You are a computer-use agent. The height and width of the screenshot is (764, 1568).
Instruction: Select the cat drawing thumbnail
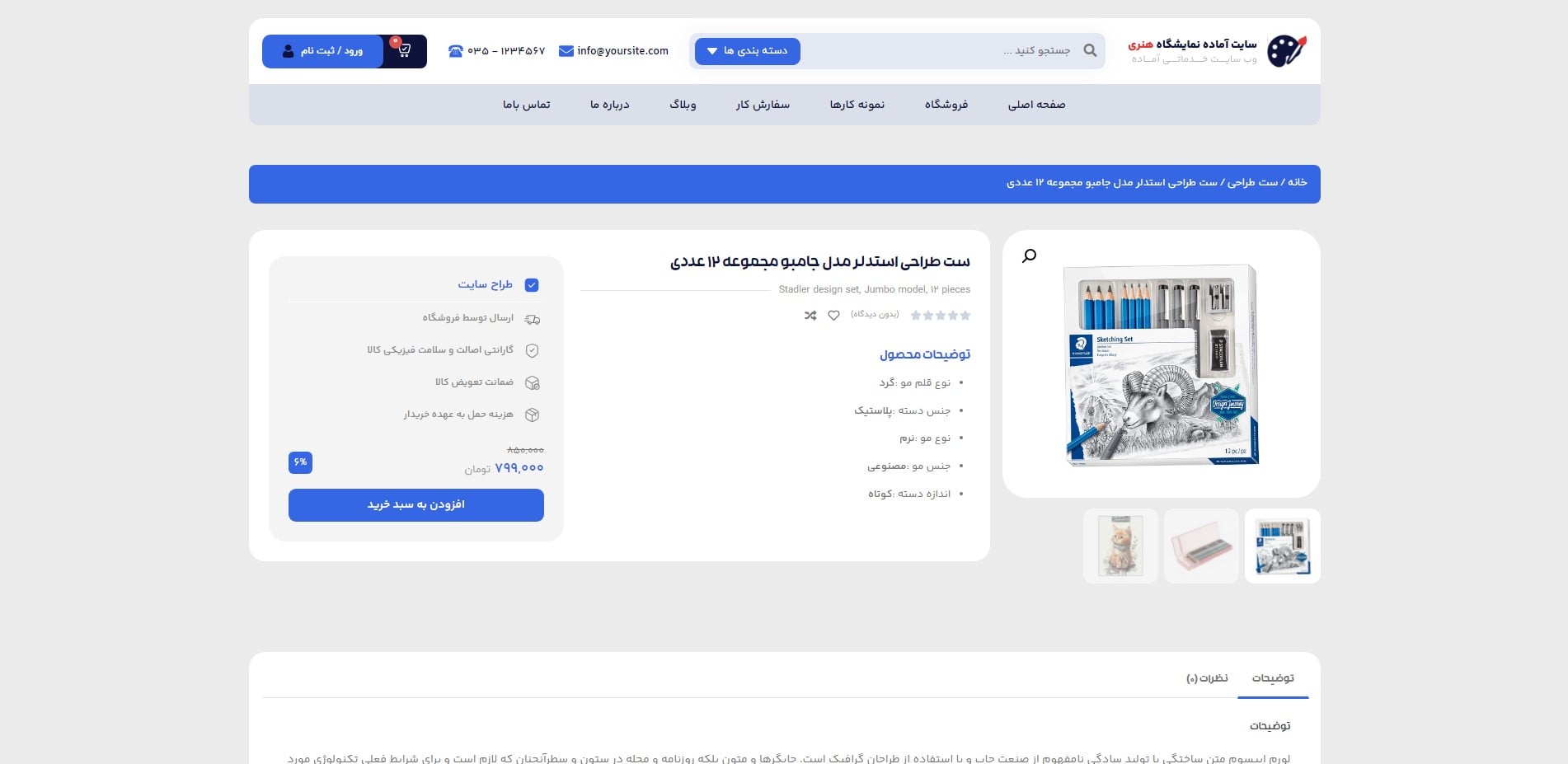[x=1120, y=546]
